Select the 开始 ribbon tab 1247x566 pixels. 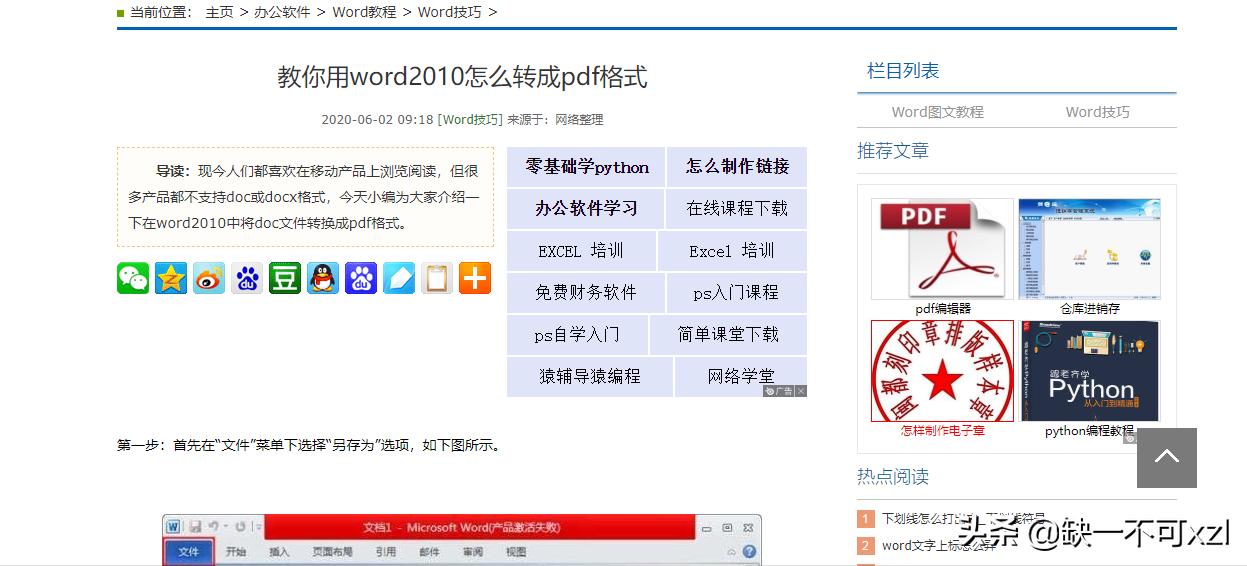click(236, 552)
